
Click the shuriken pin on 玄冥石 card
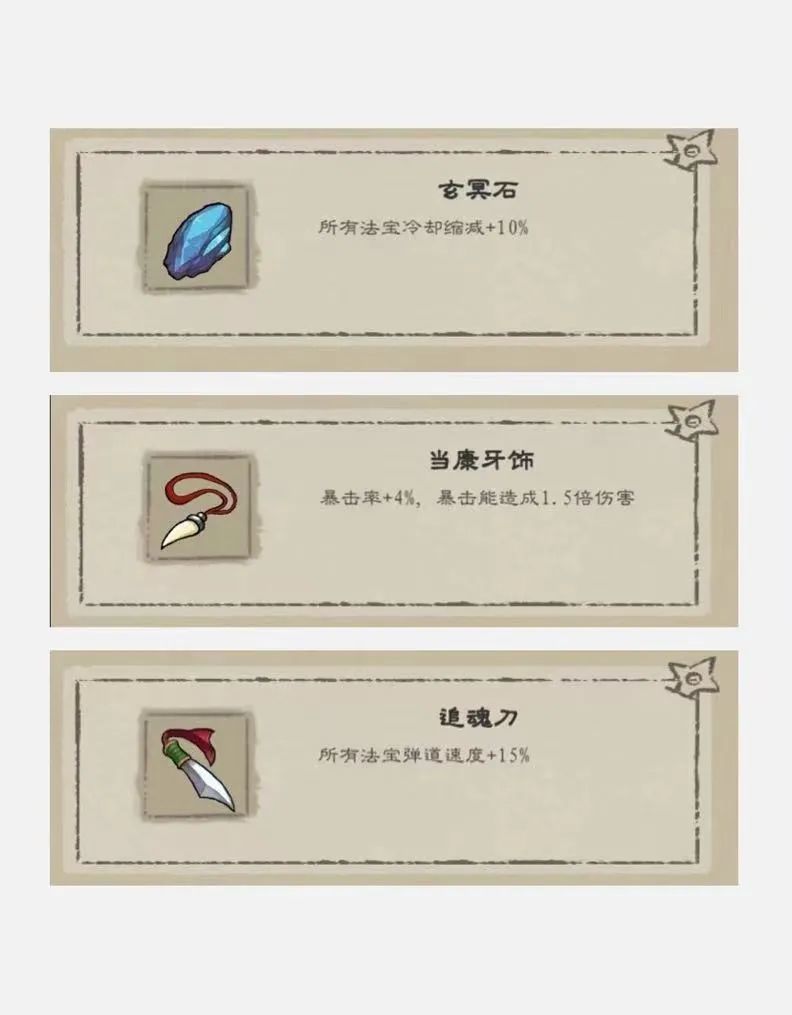tap(691, 150)
